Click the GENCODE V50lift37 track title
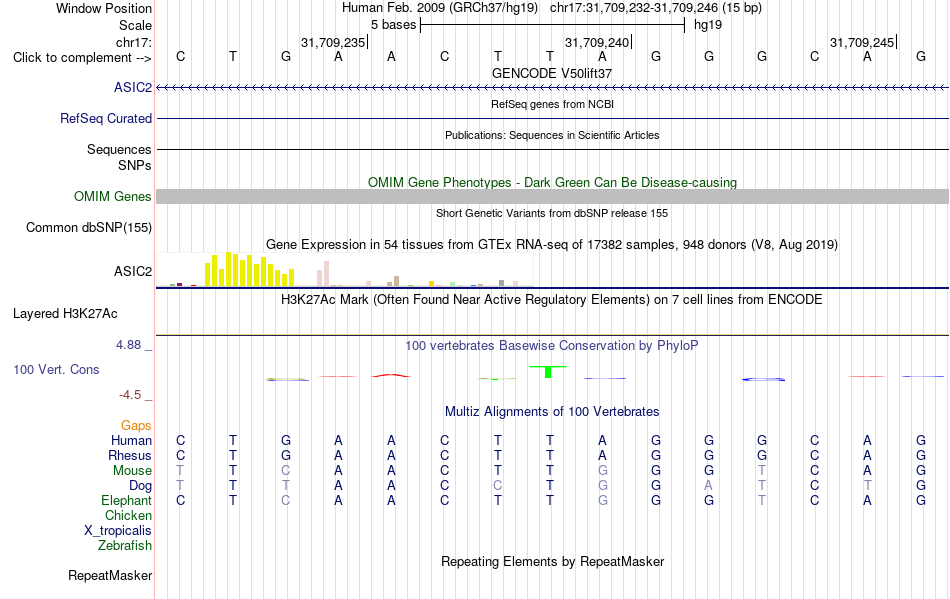This screenshot has width=950, height=599. pos(552,73)
